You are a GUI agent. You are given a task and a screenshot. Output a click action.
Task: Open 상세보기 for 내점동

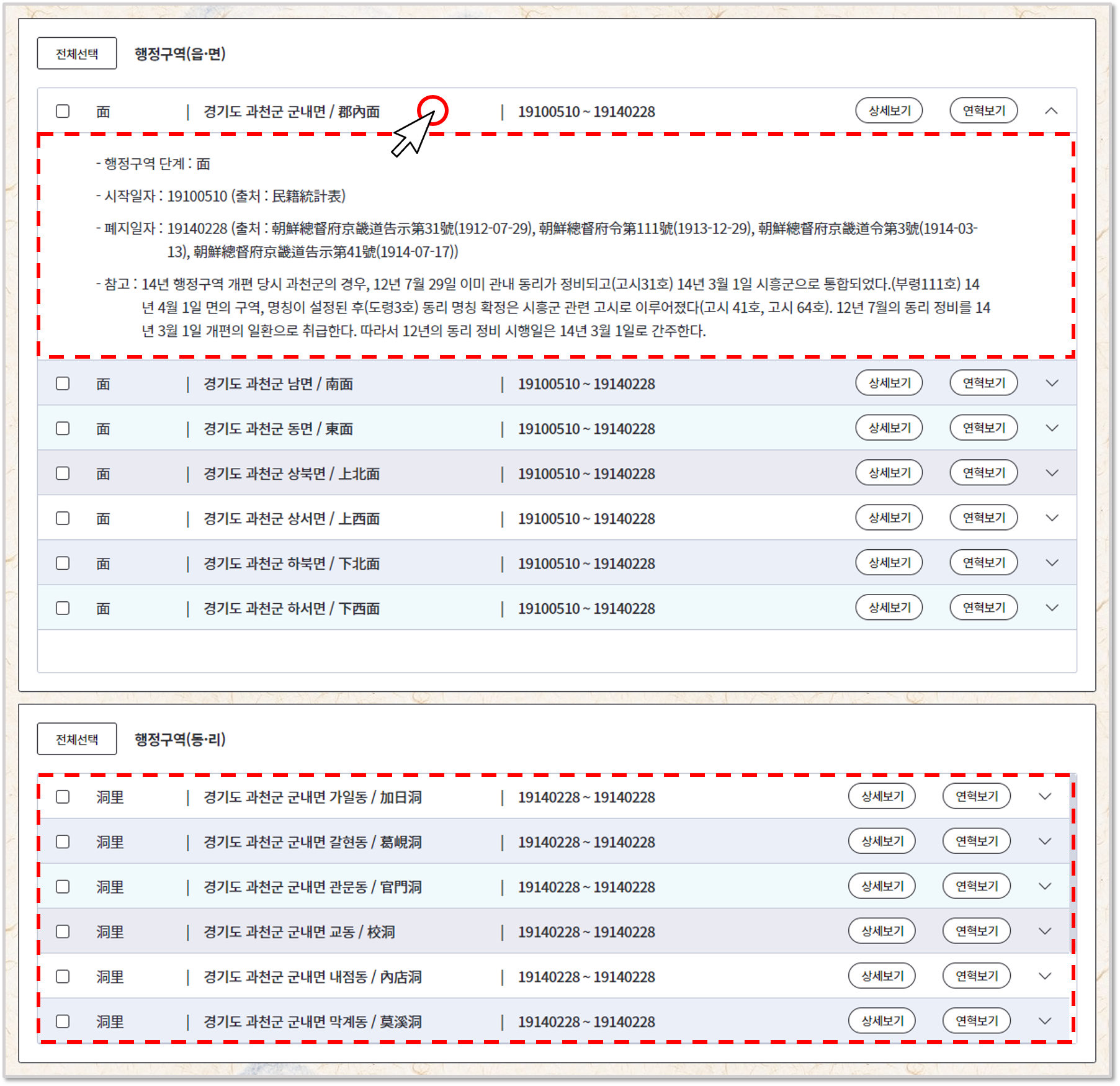(x=882, y=976)
